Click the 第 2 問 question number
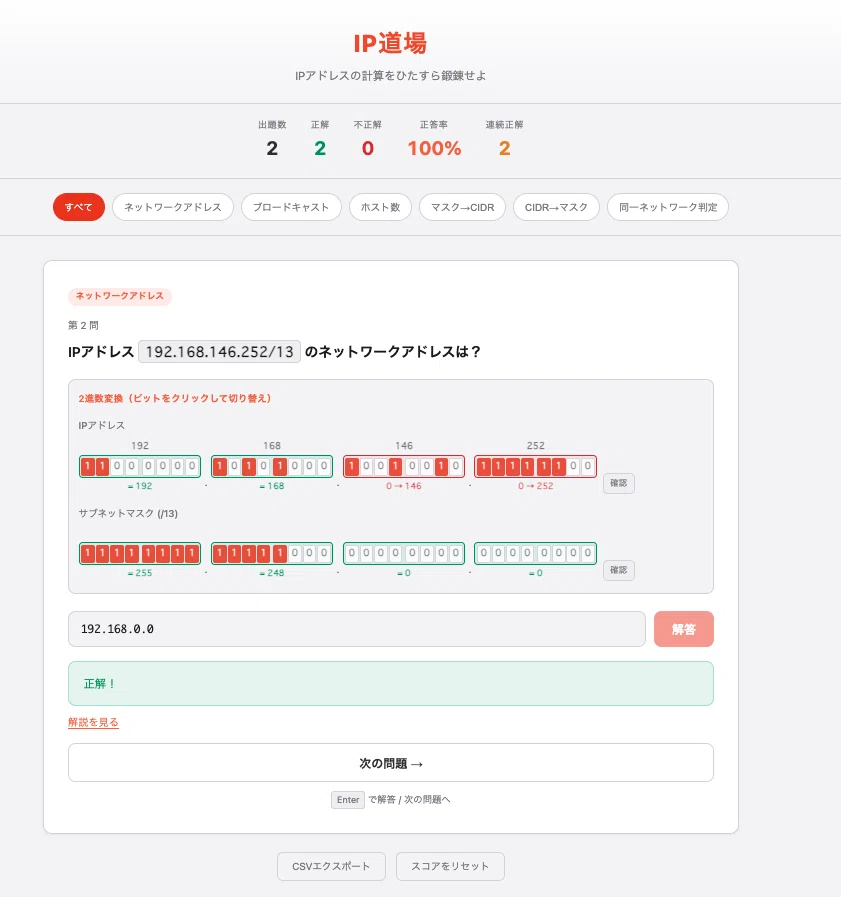This screenshot has width=841, height=897. click(x=83, y=326)
